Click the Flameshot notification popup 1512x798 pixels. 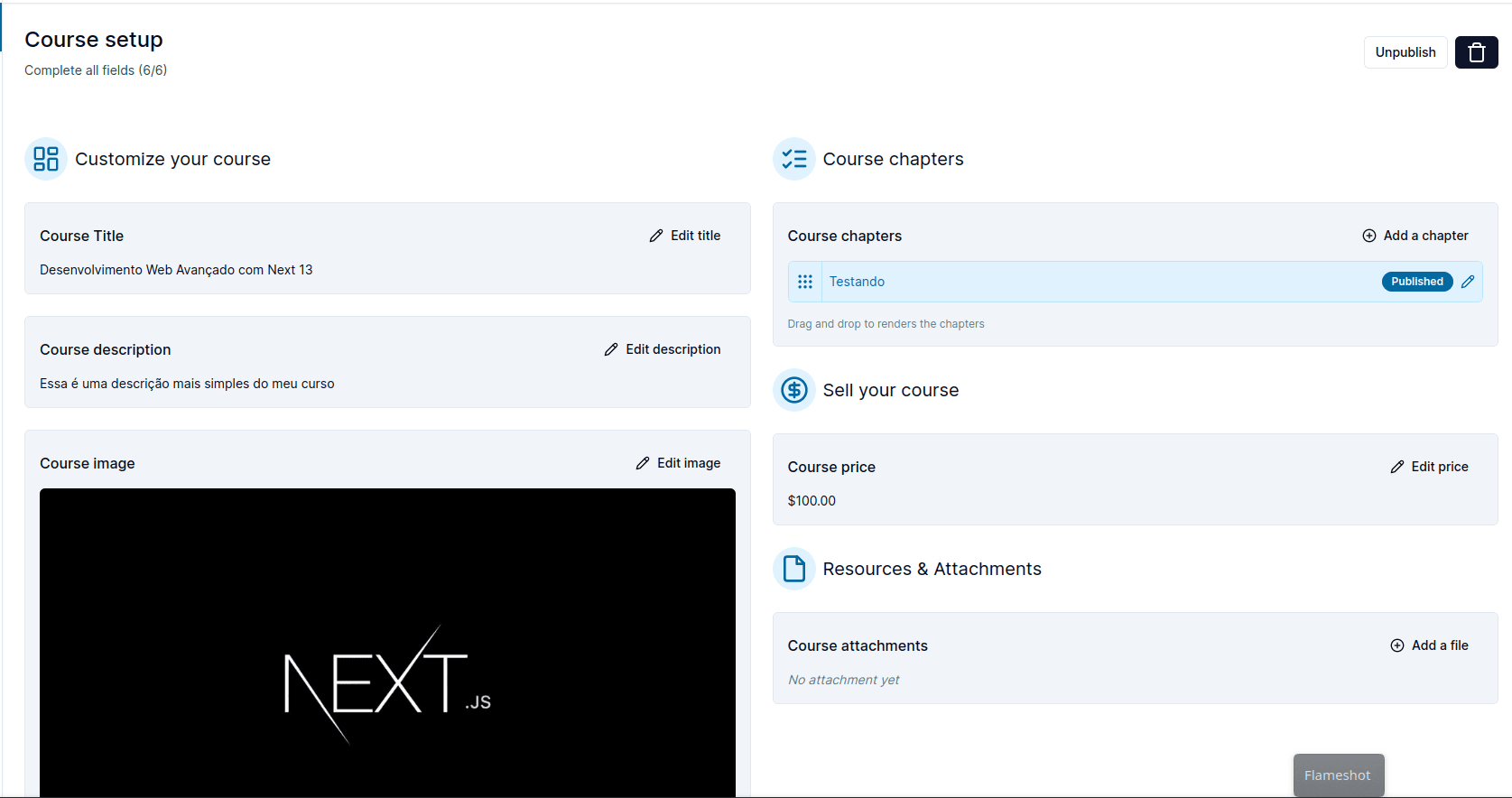[1339, 775]
